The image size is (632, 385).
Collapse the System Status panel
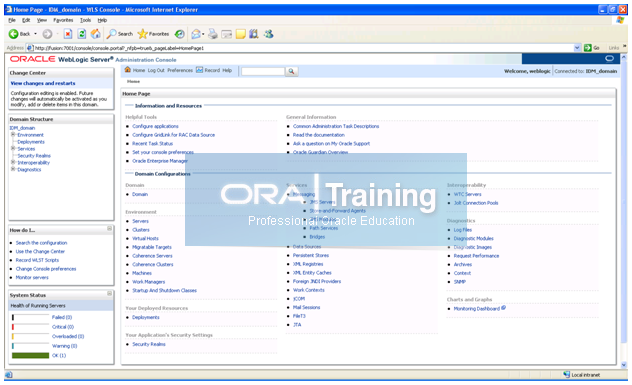pos(109,293)
